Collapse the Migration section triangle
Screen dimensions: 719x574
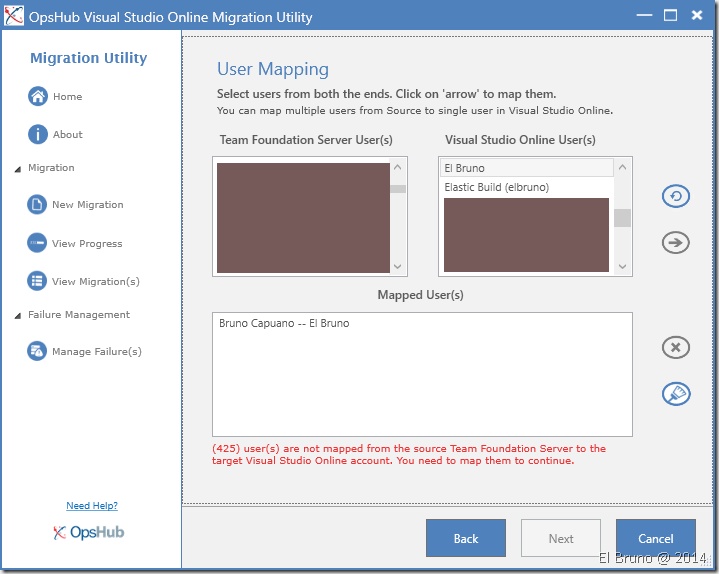tap(18, 169)
